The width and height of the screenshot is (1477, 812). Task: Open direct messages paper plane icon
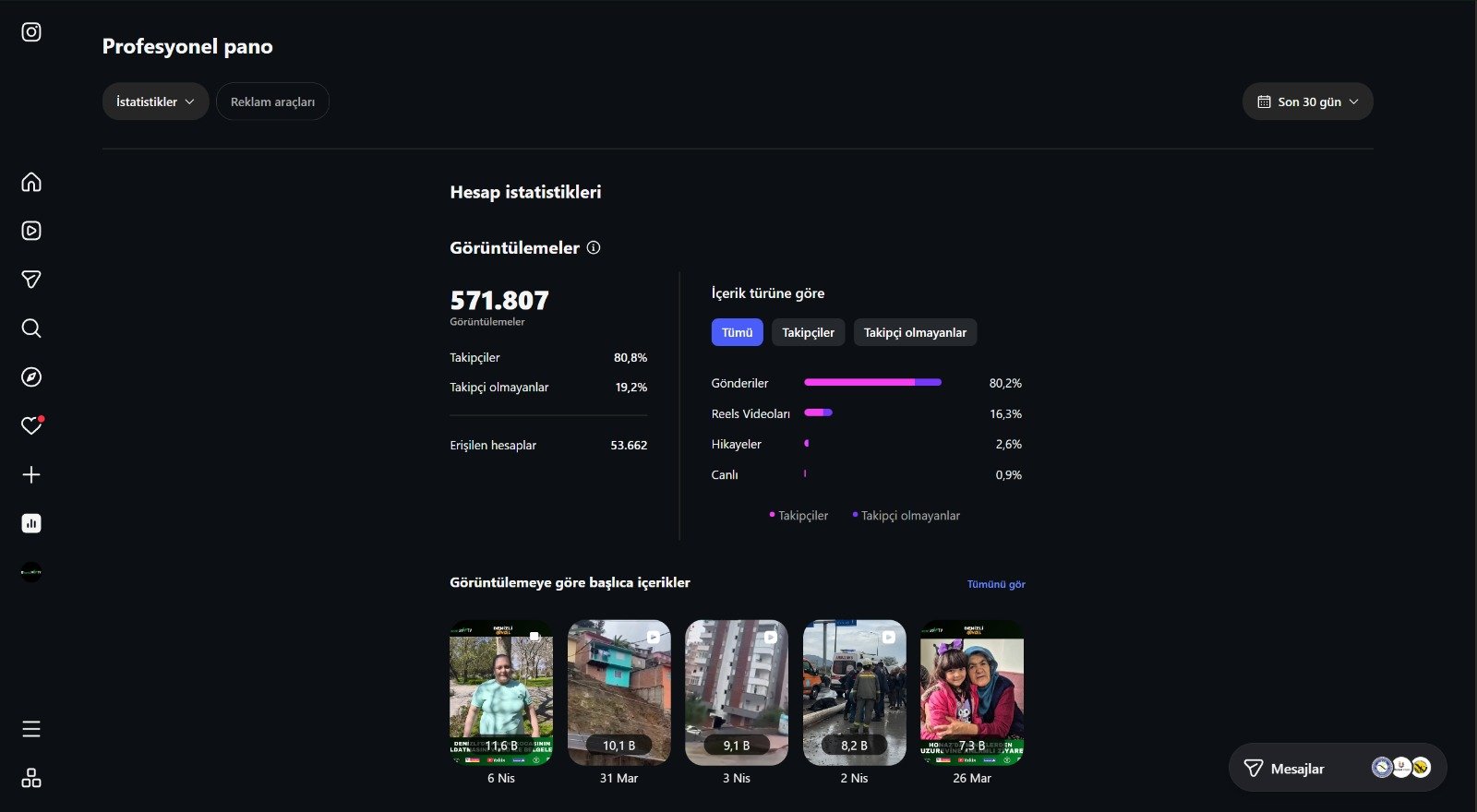31,280
